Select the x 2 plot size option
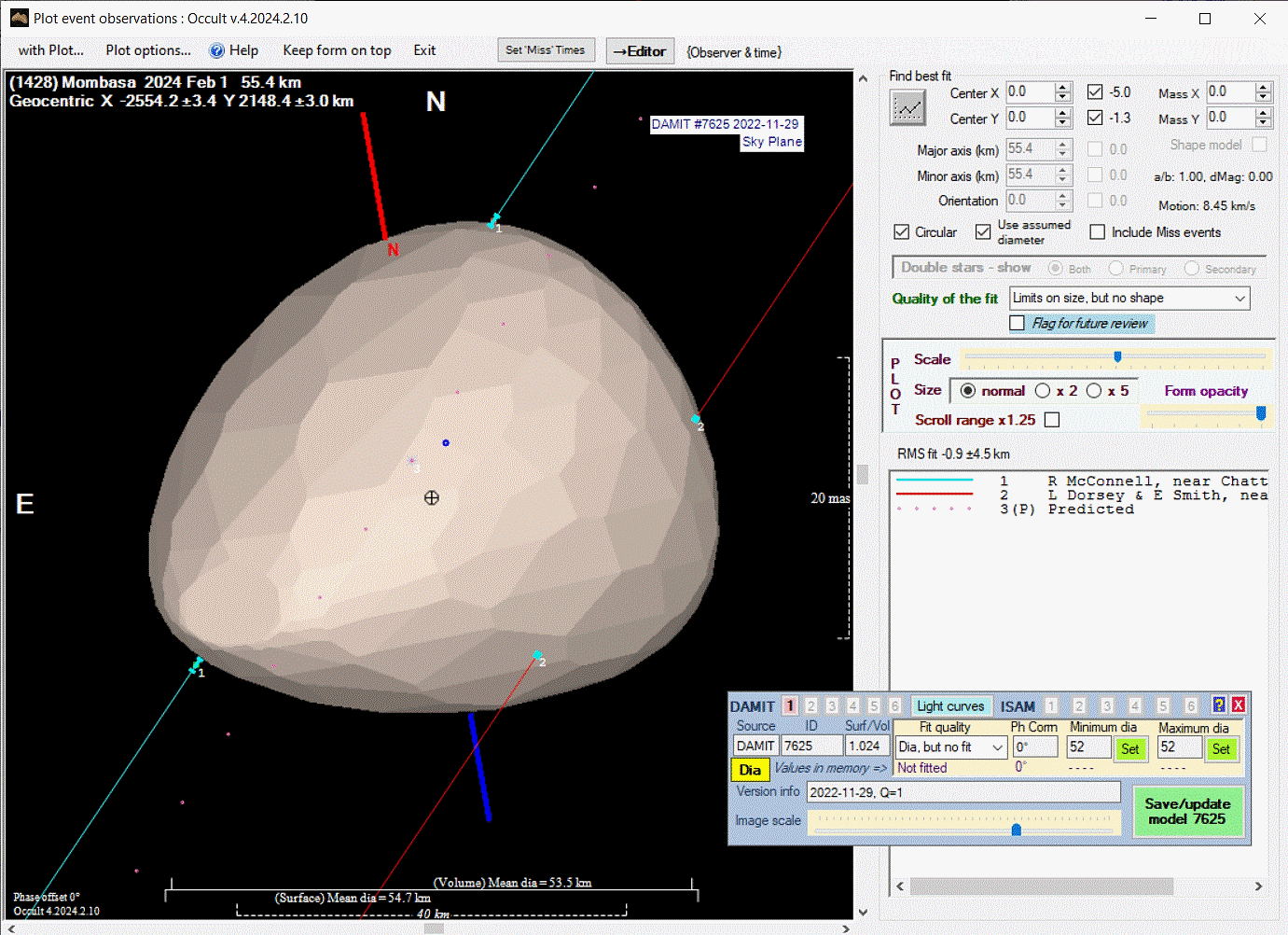The width and height of the screenshot is (1288, 935). (1043, 391)
